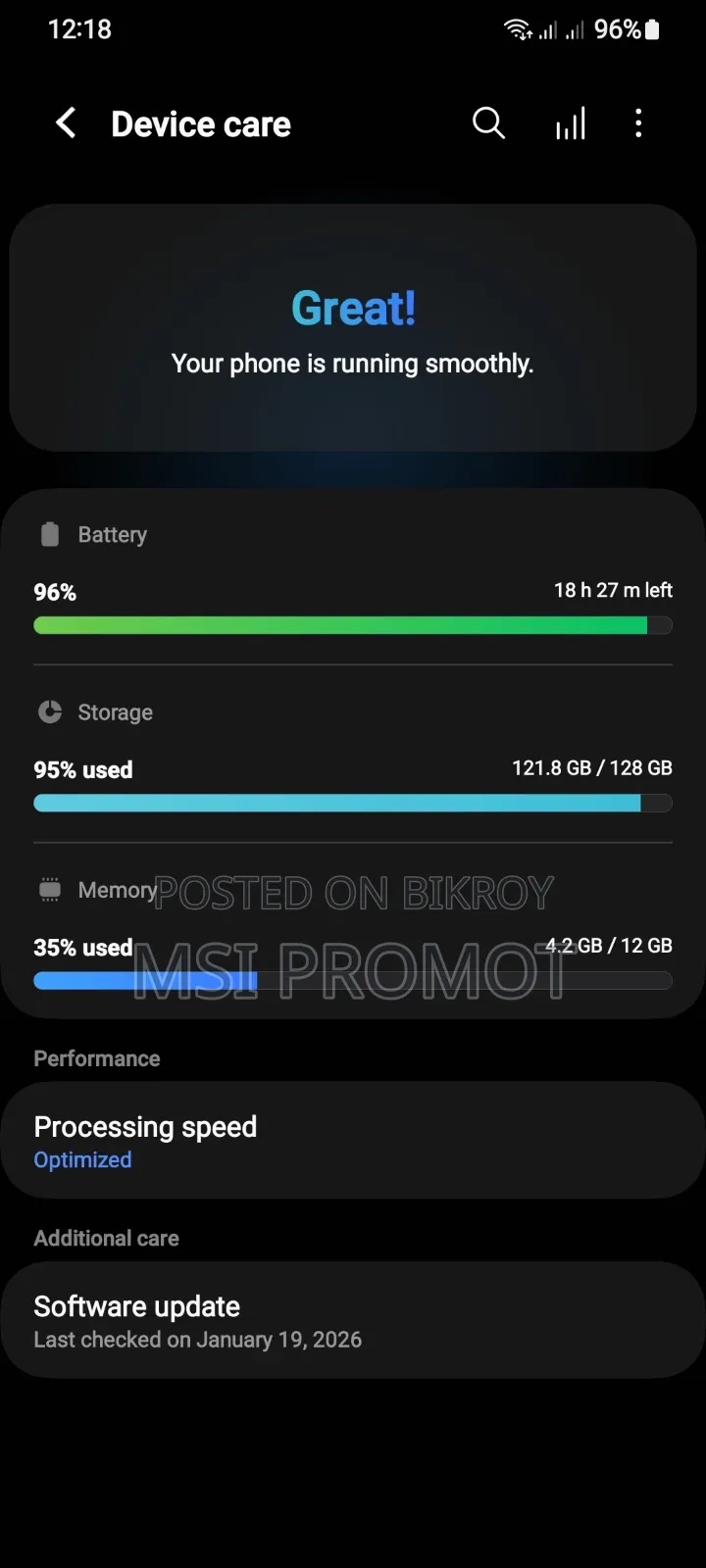Open the Software update item
The image size is (706, 1568).
pos(353,1320)
